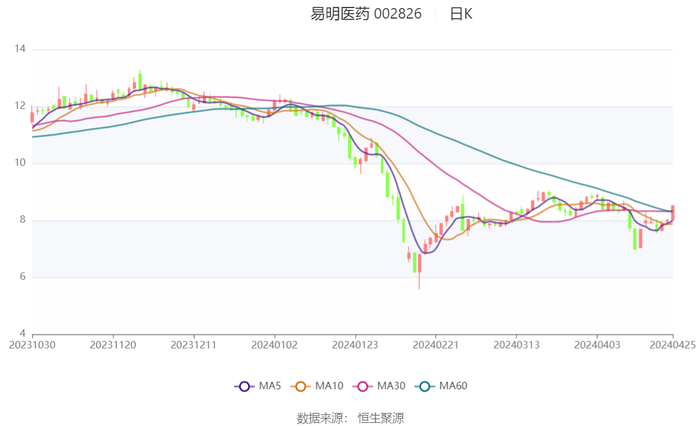This screenshot has height=426, width=700.
Task: Select the 20231120 date on x-axis
Action: coord(113,343)
